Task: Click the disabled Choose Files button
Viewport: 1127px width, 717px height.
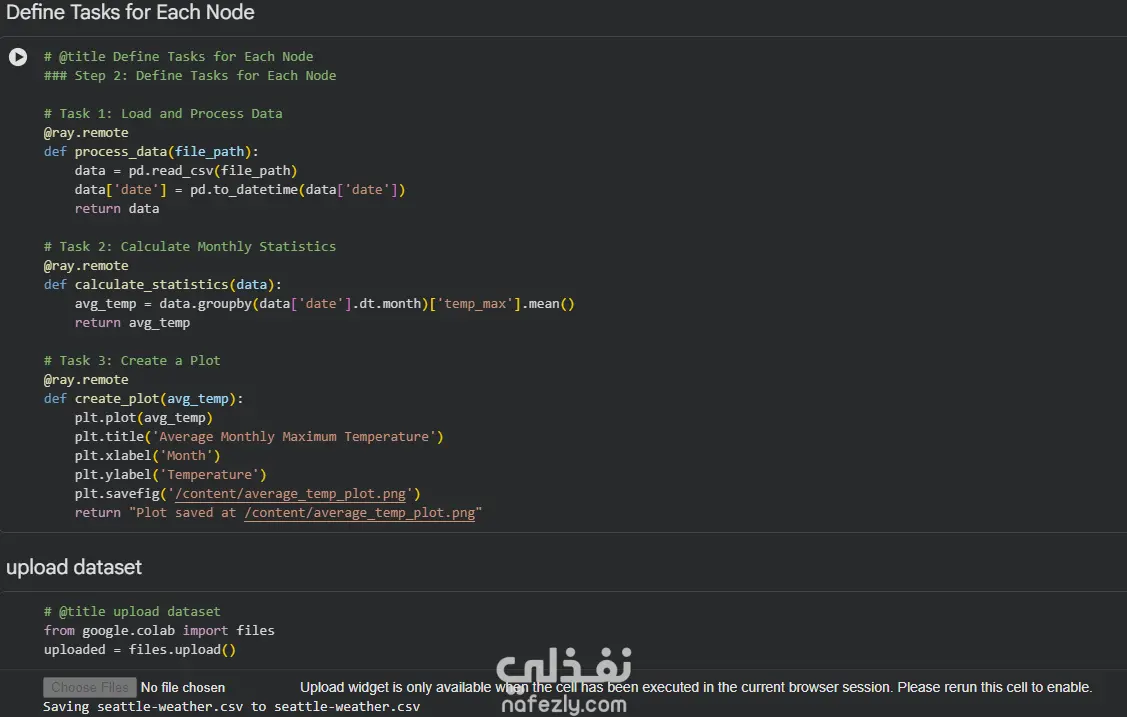Action: click(90, 688)
